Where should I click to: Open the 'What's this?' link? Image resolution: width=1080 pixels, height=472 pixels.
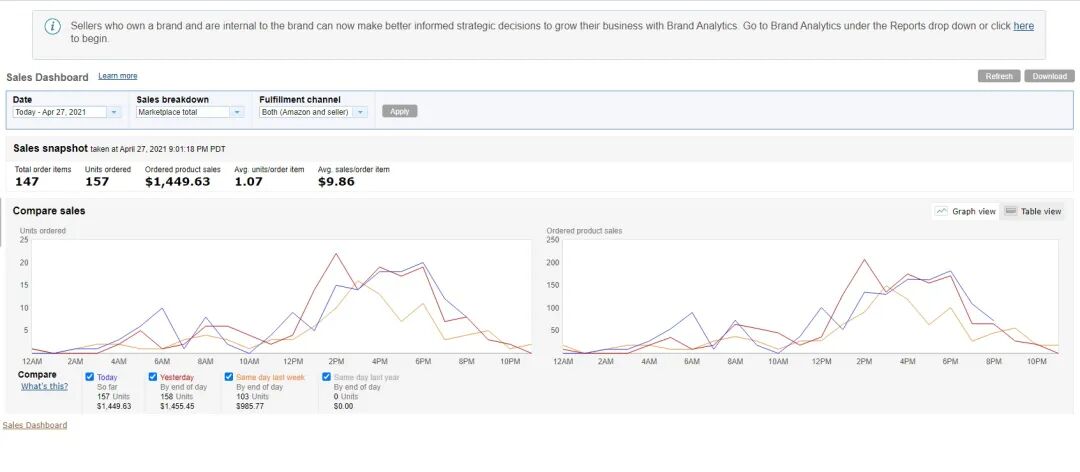[44, 387]
